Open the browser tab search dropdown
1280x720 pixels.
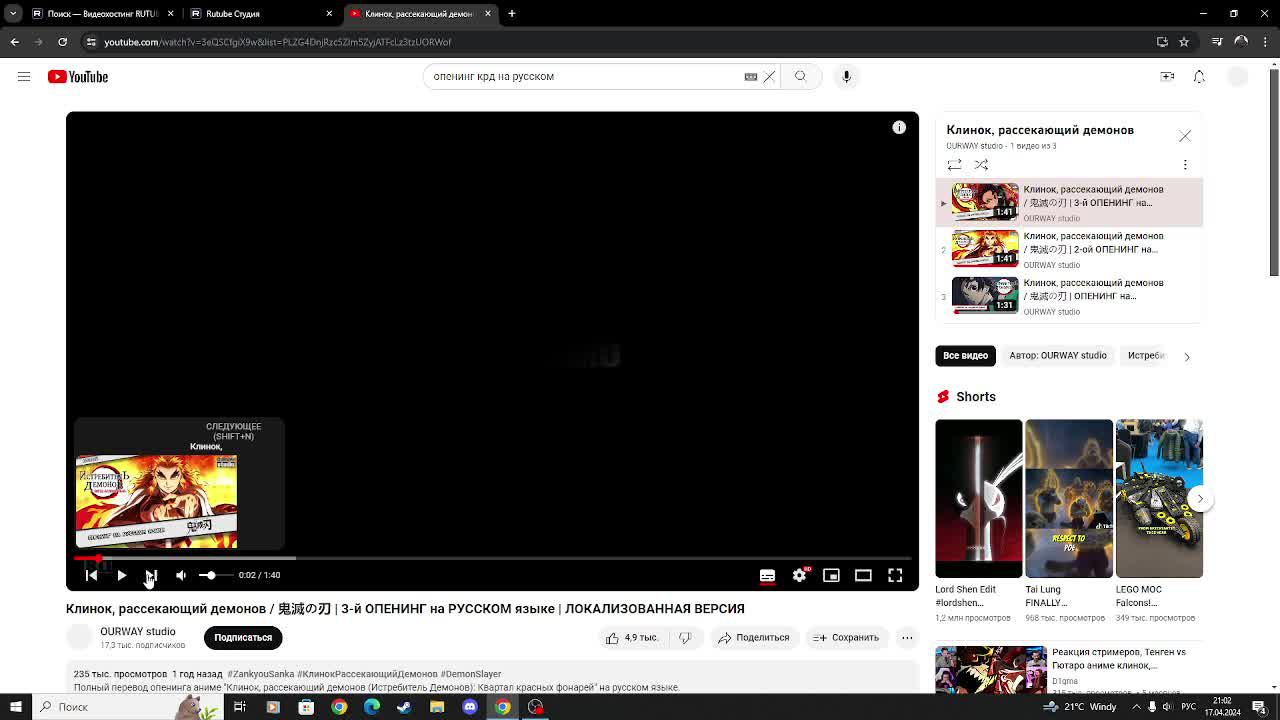click(x=14, y=14)
